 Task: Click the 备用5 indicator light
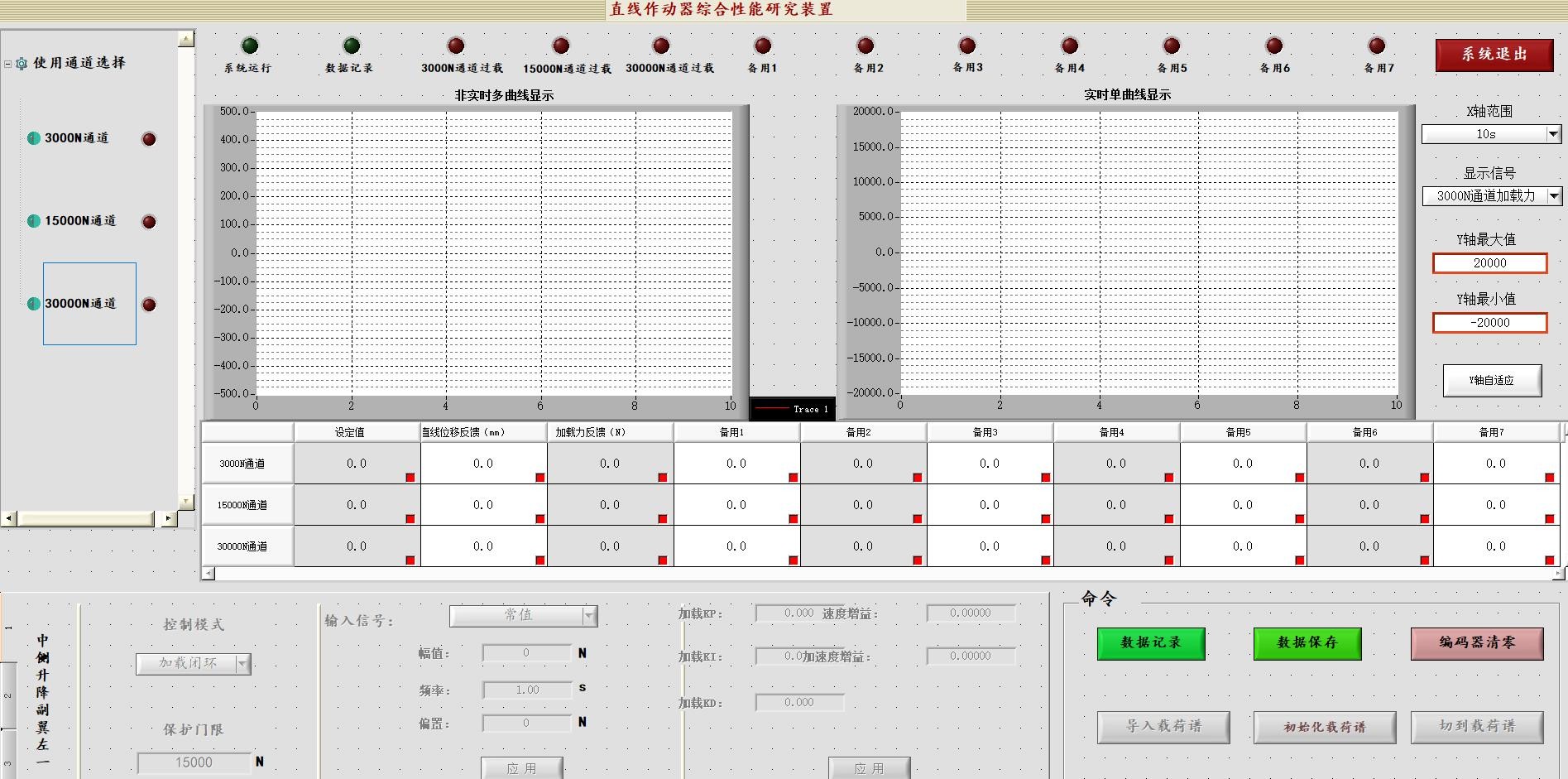tap(1172, 46)
